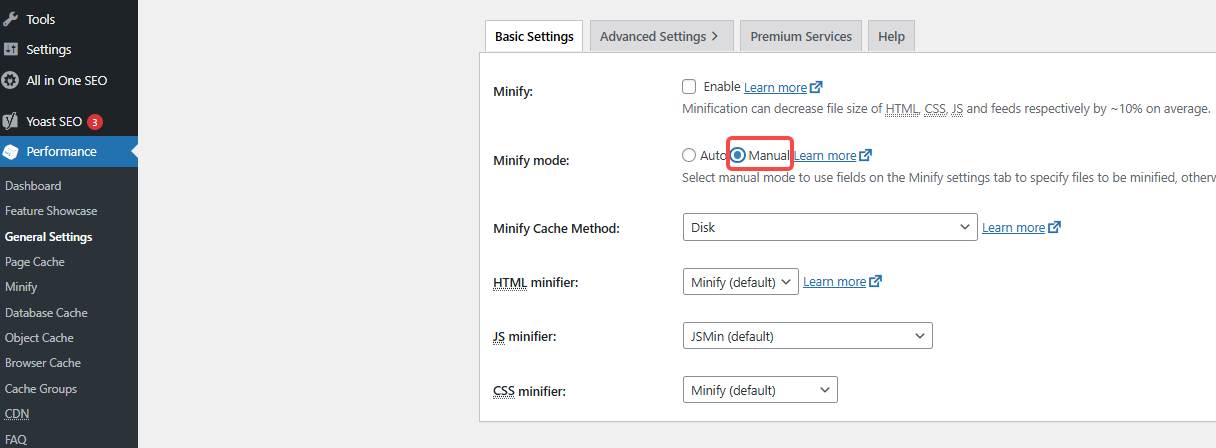Select the Auto minify mode radio
Image resolution: width=1216 pixels, height=448 pixels.
pyautogui.click(x=688, y=155)
